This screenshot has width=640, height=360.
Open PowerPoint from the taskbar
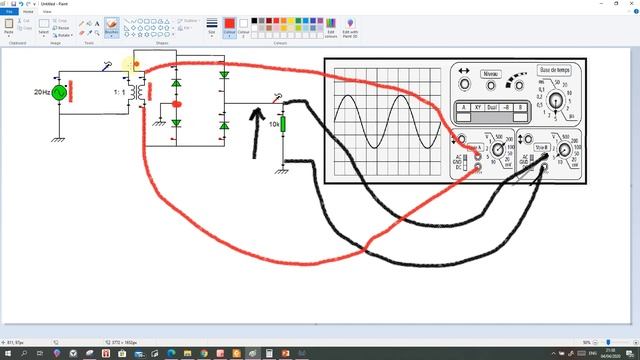[285, 353]
